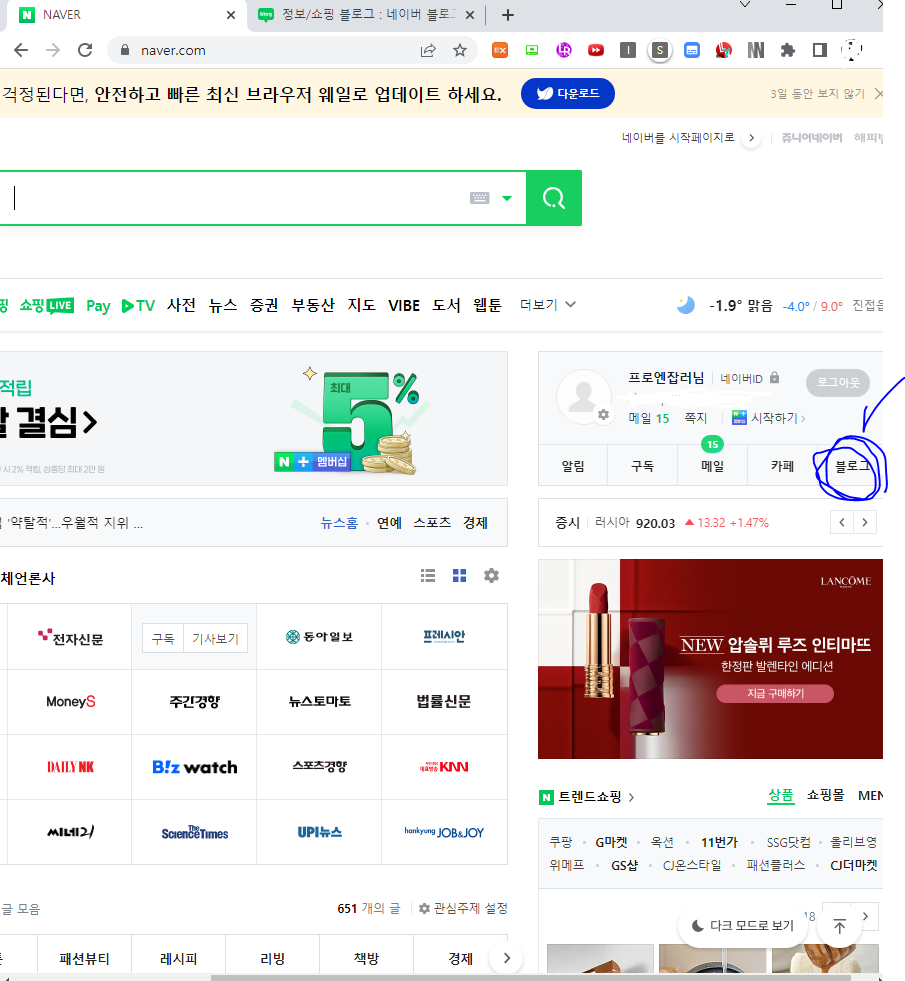The image size is (905, 981).
Task: Click the scroll-to-top arrow button
Action: pyautogui.click(x=839, y=926)
